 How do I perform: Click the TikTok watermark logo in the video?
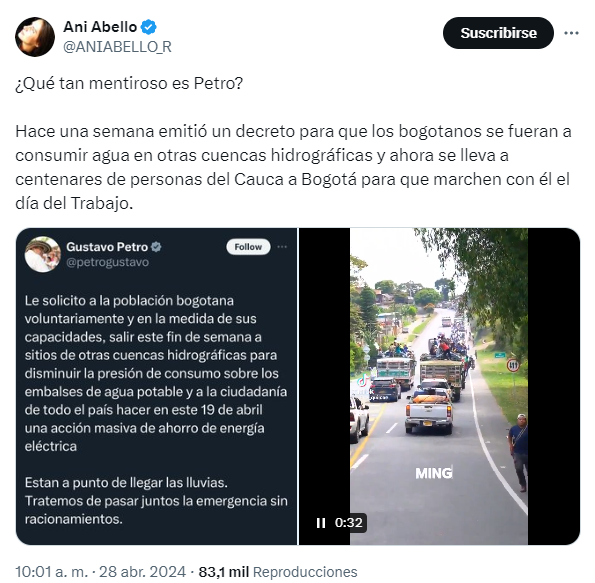(363, 380)
